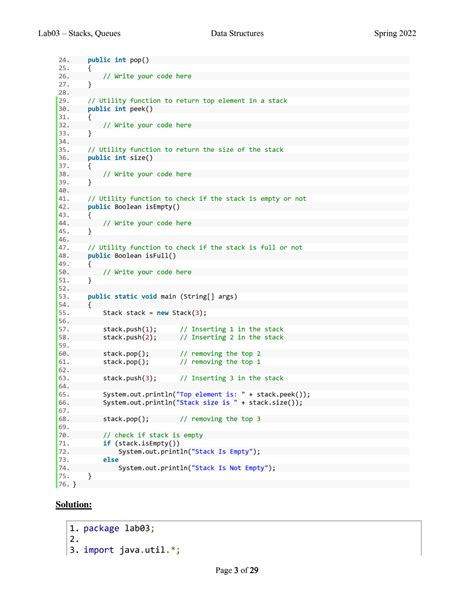The height and width of the screenshot is (613, 474).
Task: Click the 'Write your code here' comment on line 32
Action: (x=147, y=125)
